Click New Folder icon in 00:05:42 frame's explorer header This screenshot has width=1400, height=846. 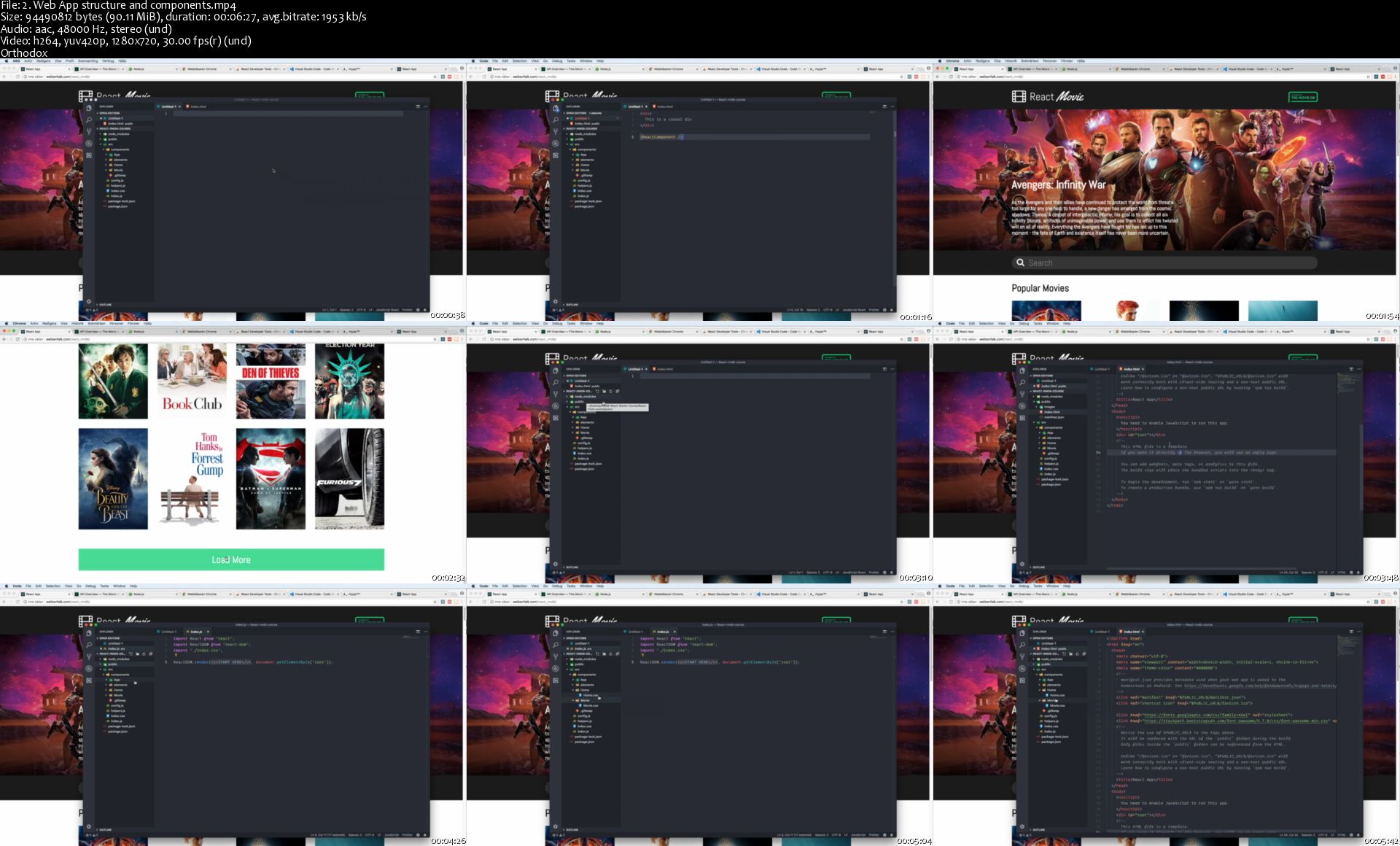tap(1071, 654)
